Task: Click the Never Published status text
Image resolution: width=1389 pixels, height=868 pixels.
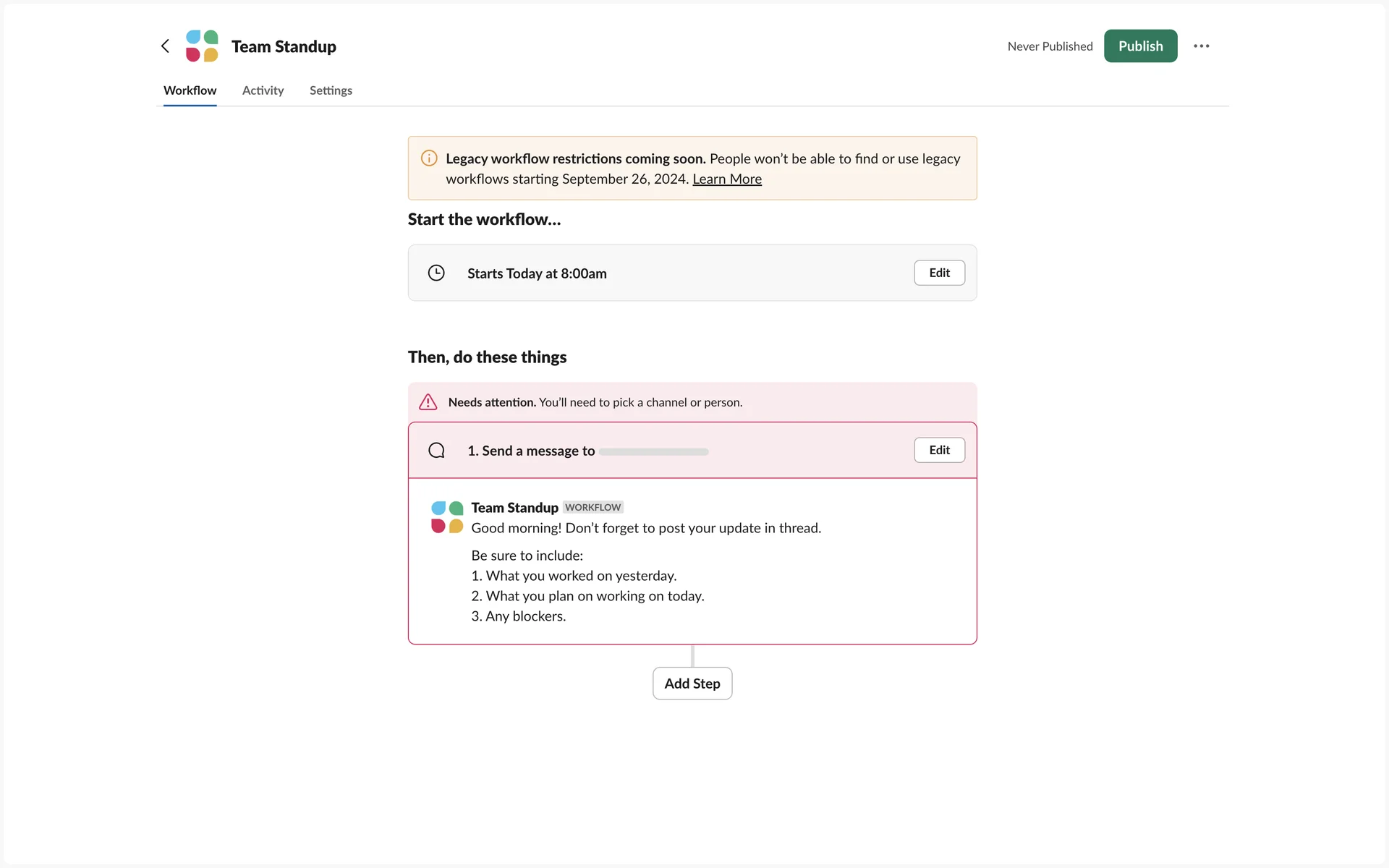Action: (1050, 46)
